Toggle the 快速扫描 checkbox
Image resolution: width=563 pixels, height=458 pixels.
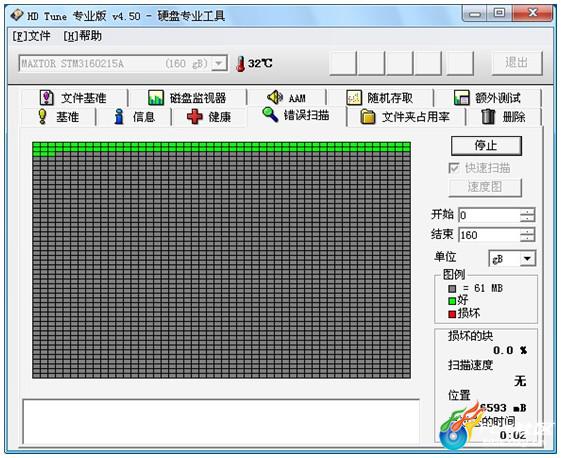[x=454, y=168]
